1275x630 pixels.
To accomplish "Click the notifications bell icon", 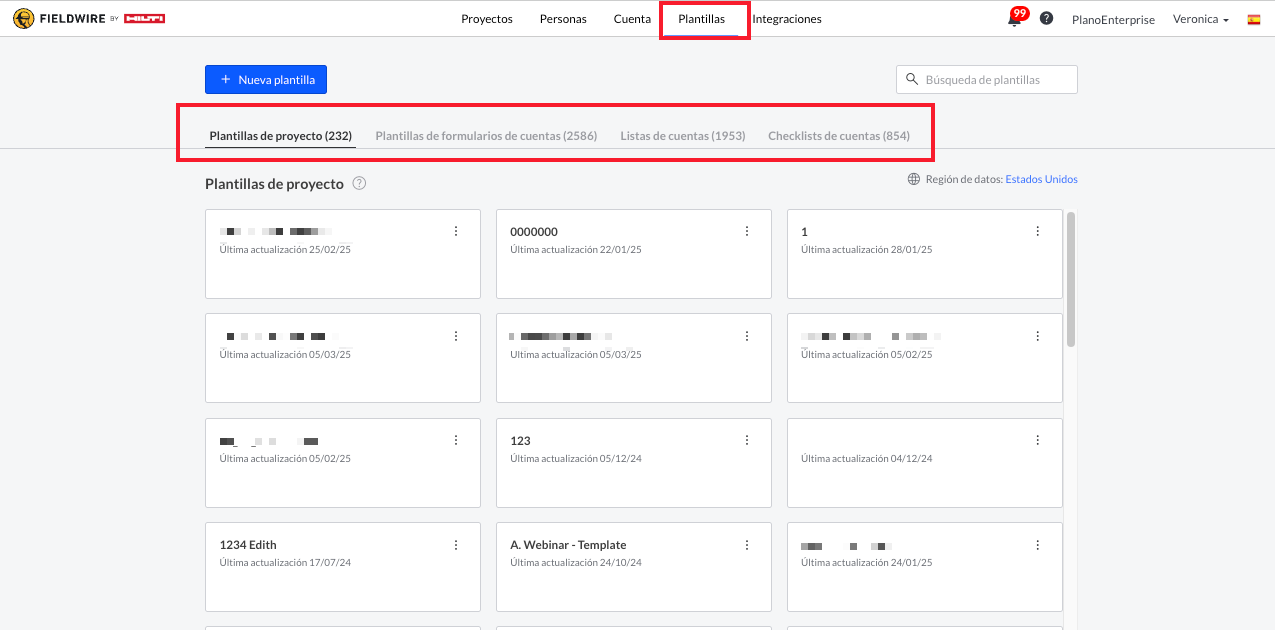I will pyautogui.click(x=1014, y=20).
